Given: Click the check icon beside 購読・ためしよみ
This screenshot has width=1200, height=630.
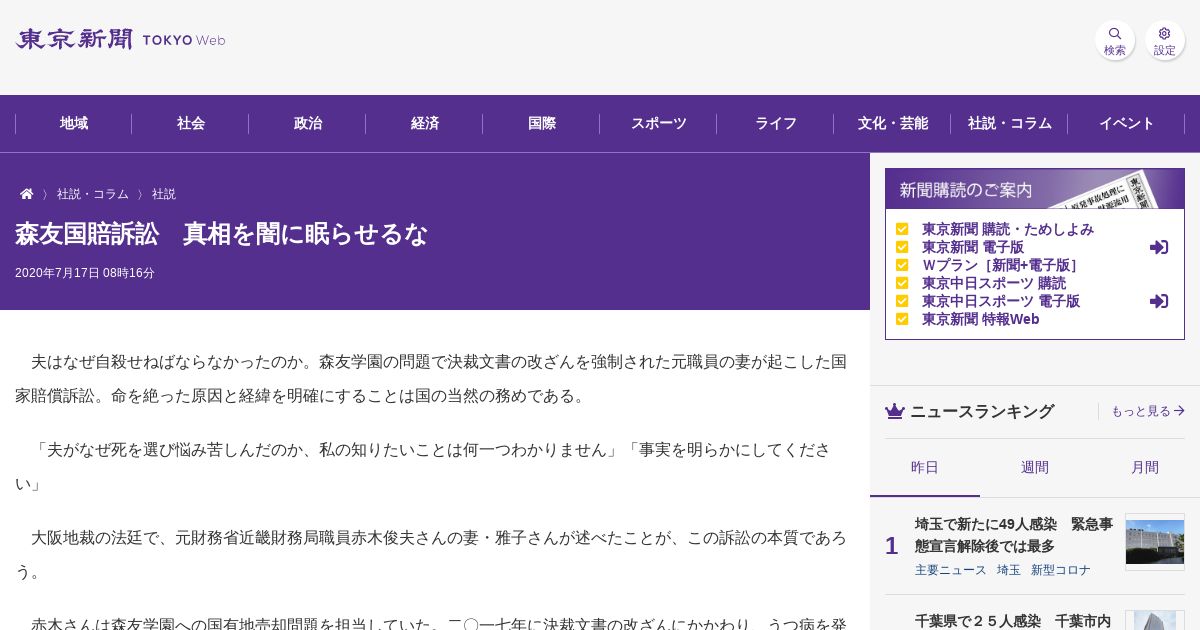Looking at the screenshot, I should click(x=902, y=229).
